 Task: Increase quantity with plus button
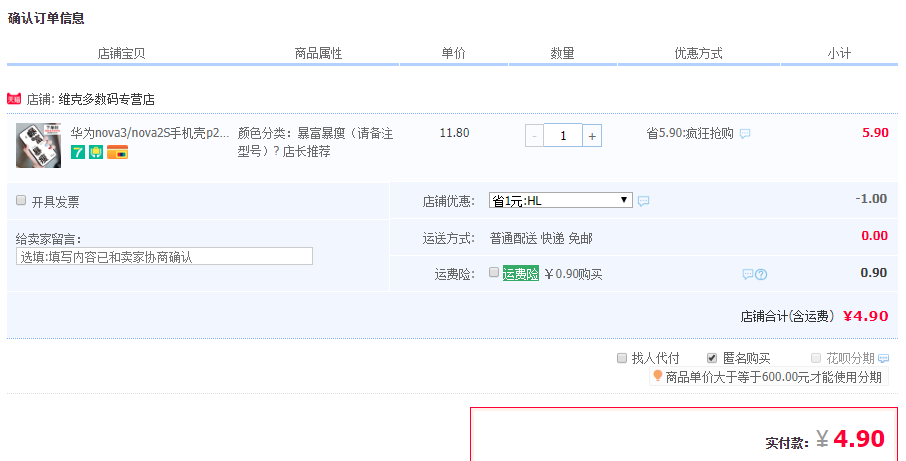592,136
